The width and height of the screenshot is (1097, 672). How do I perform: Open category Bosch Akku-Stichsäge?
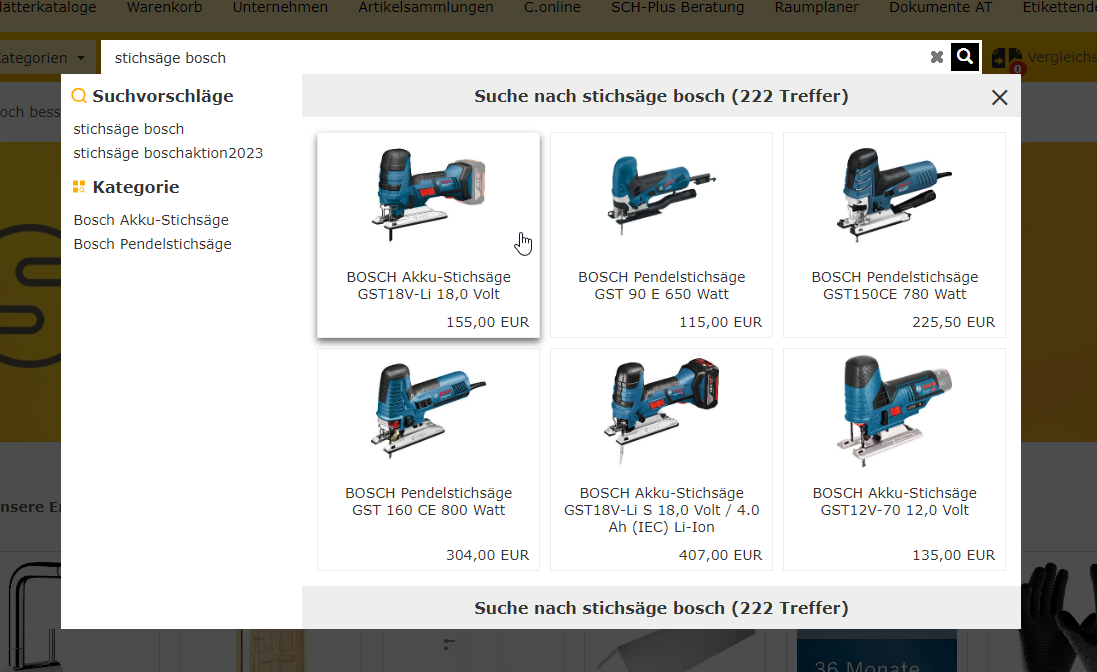pyautogui.click(x=151, y=220)
